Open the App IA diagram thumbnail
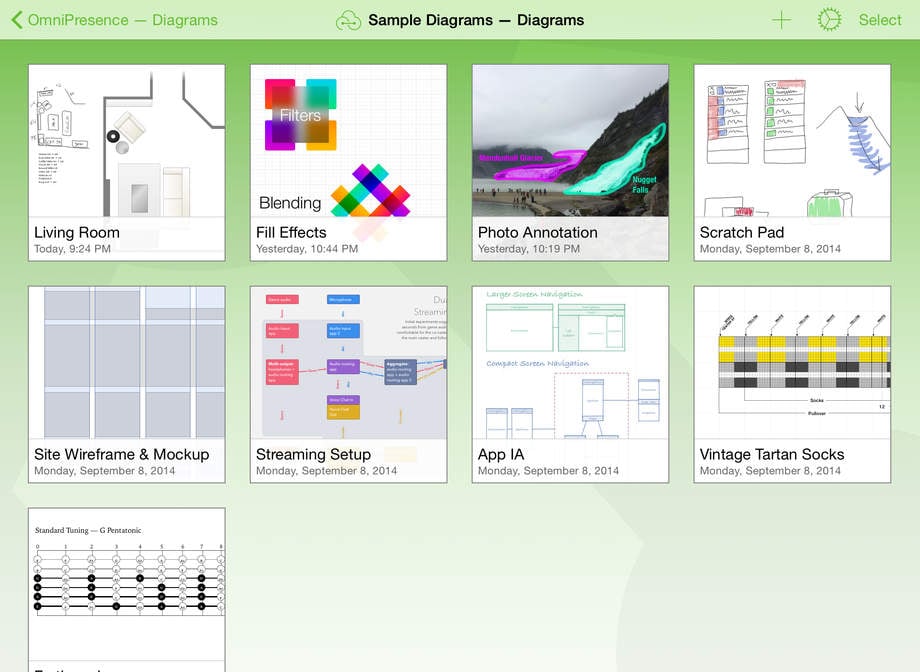 pyautogui.click(x=570, y=362)
